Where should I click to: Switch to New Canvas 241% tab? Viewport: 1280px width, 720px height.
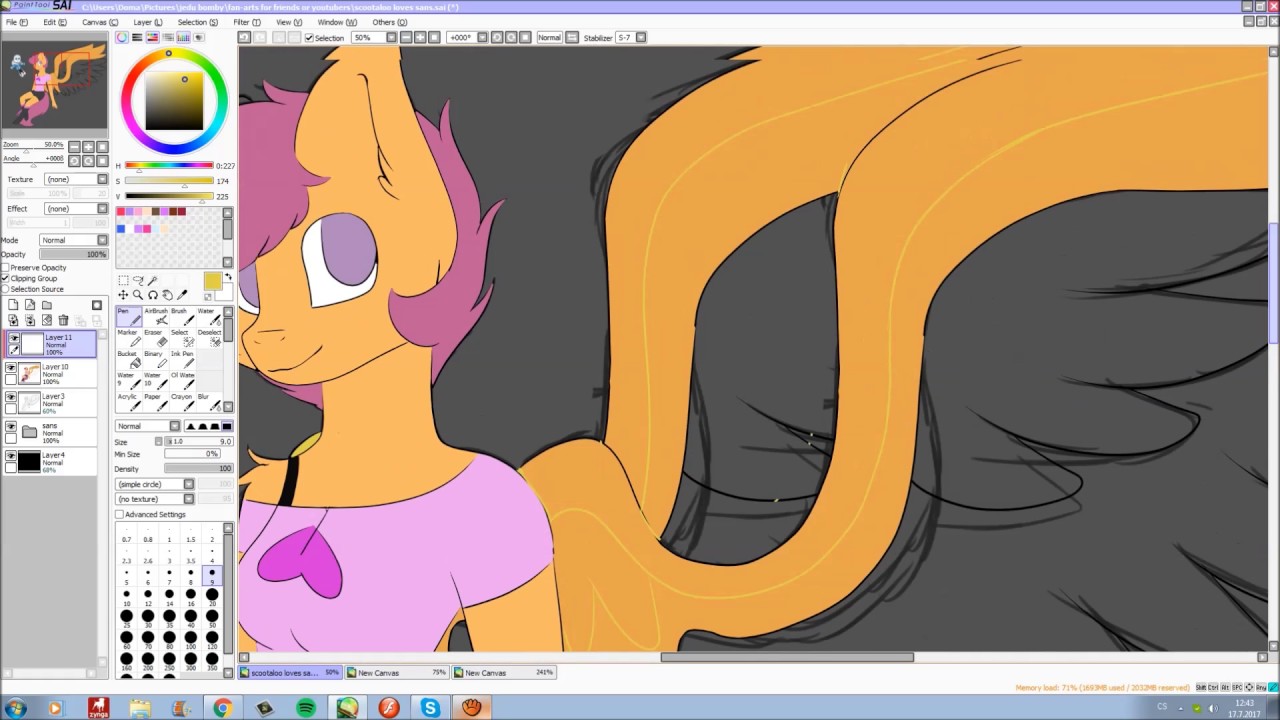(503, 673)
